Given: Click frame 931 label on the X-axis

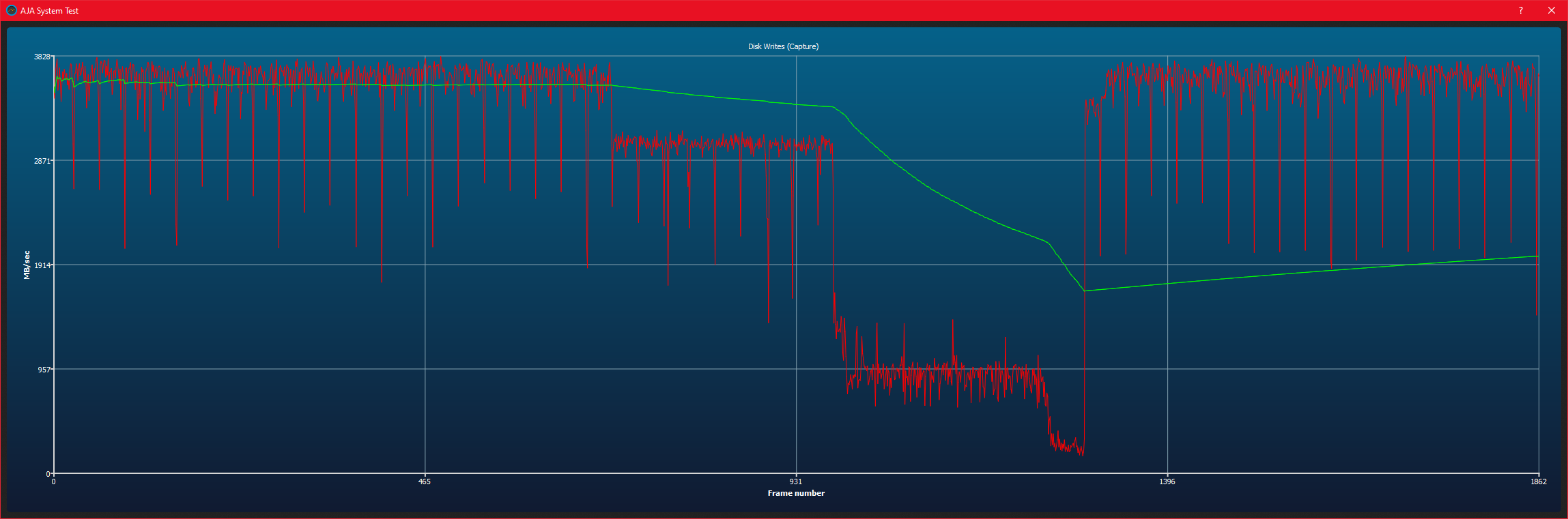Looking at the screenshot, I should click(x=796, y=481).
